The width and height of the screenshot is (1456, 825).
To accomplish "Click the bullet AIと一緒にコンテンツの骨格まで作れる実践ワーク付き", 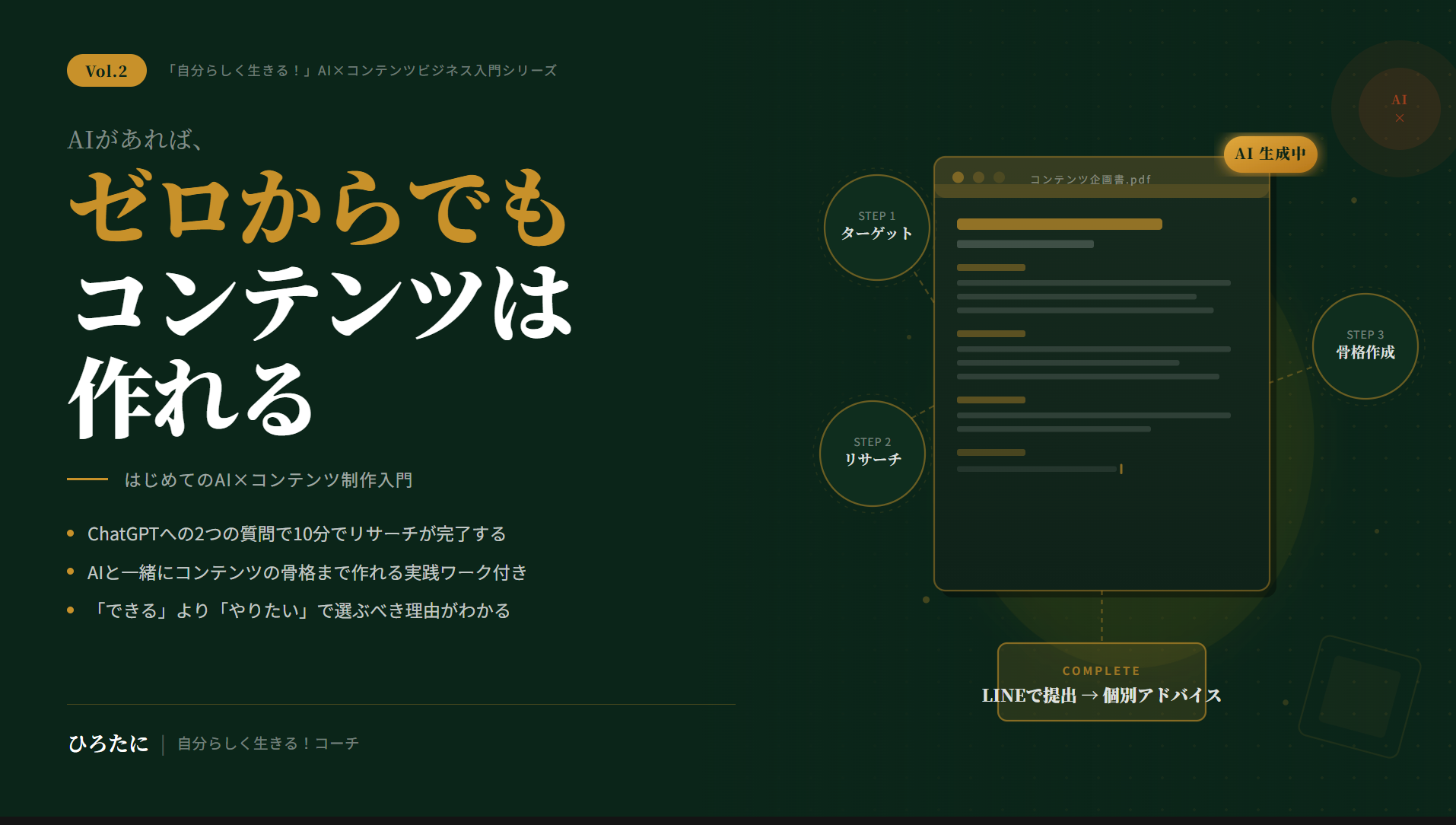I will (307, 572).
